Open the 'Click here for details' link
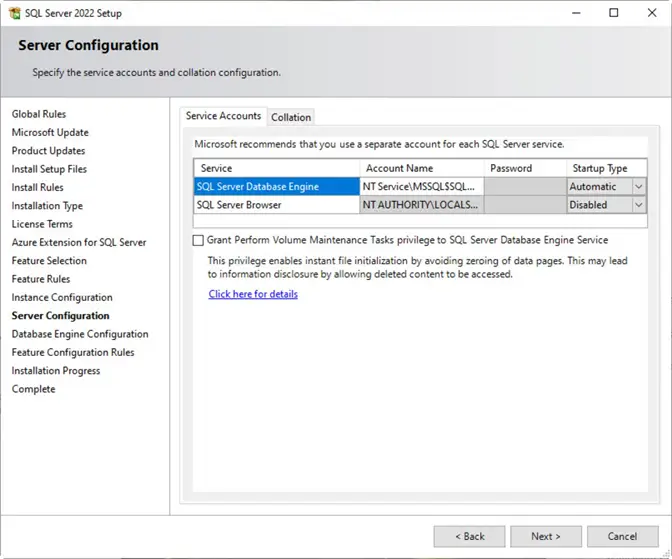The height and width of the screenshot is (559, 672). pos(253,294)
